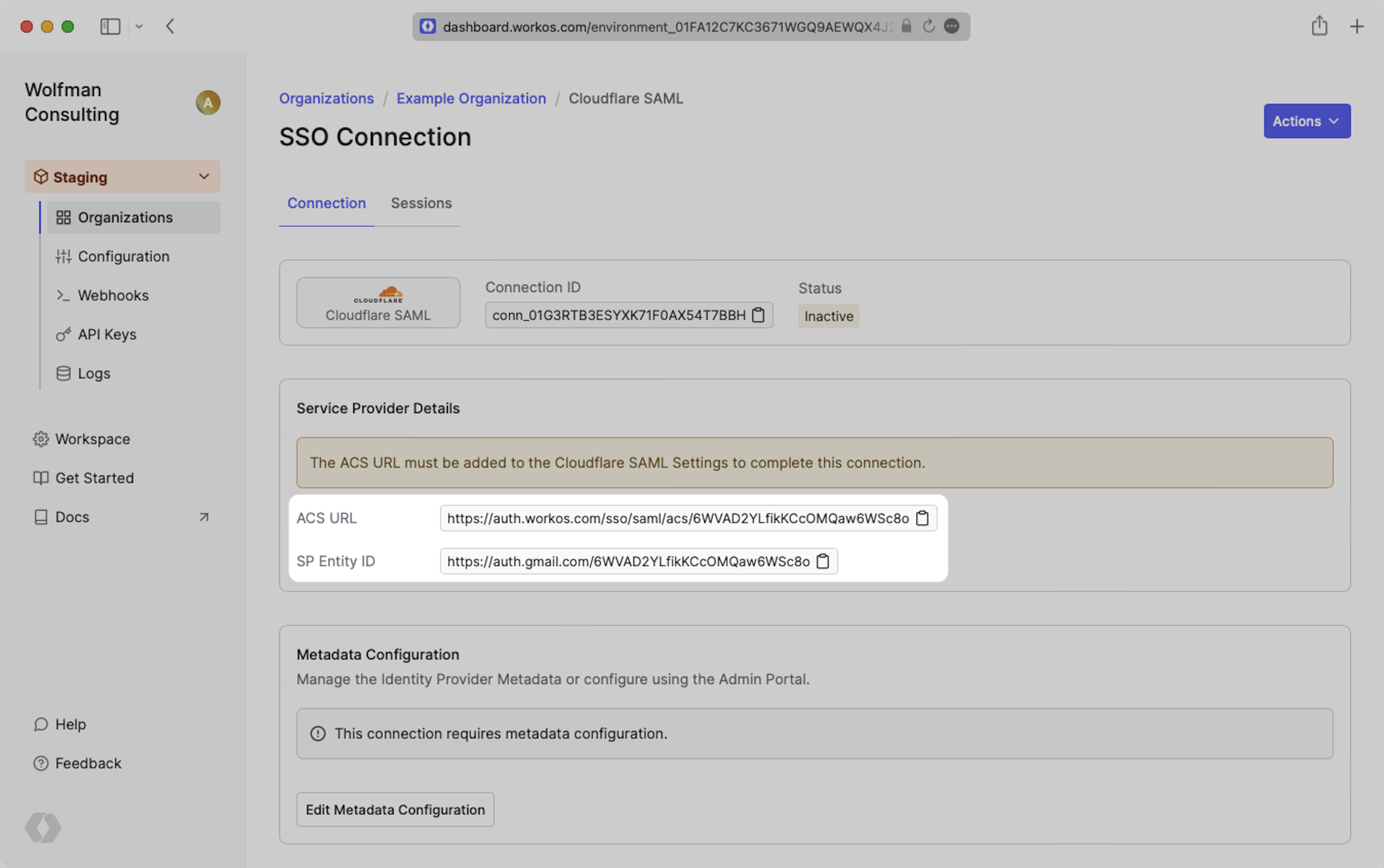Click the WorkOS logo at bottom left
The image size is (1384, 868).
[43, 827]
